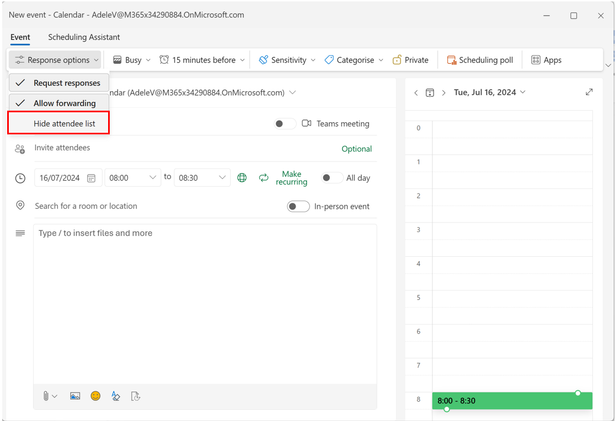Expand the calendar pane with the arrows icon
This screenshot has height=421, width=615.
point(589,92)
